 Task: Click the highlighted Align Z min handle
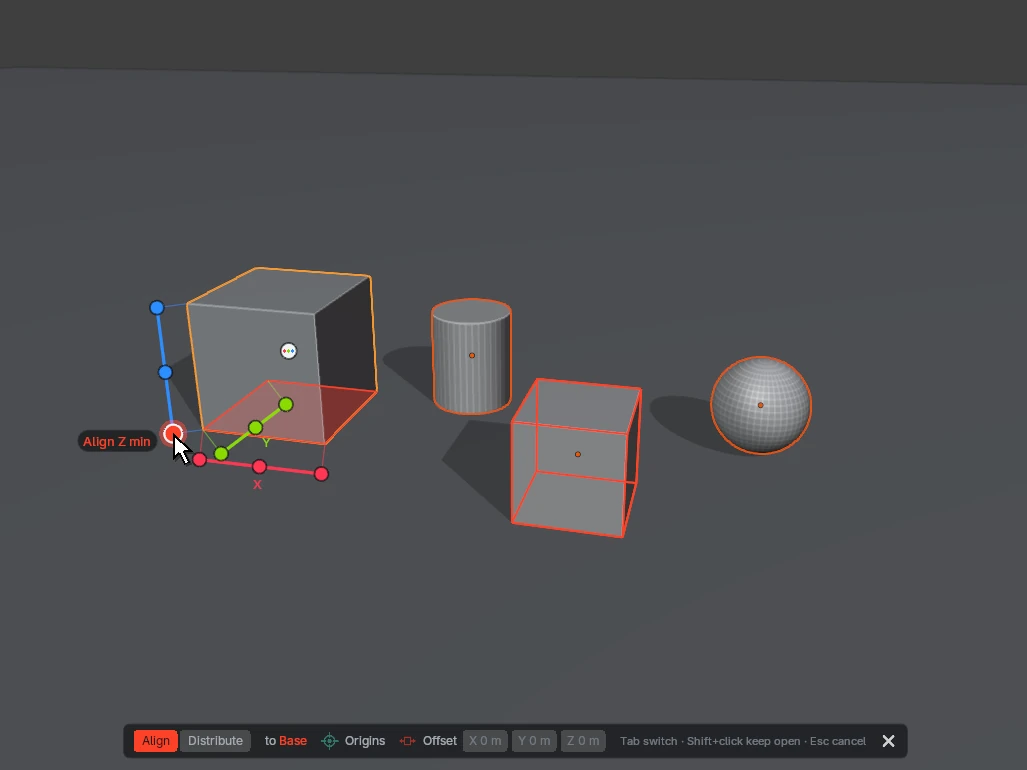coord(173,433)
